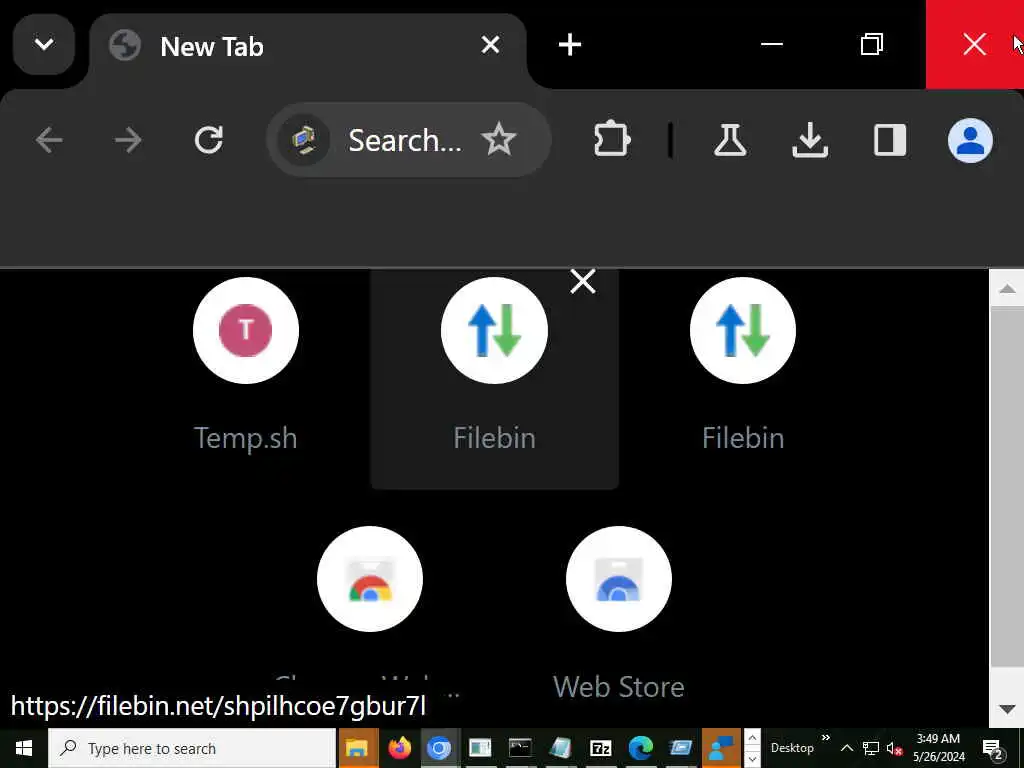Open the blue window icon next to Edge

(x=681, y=748)
